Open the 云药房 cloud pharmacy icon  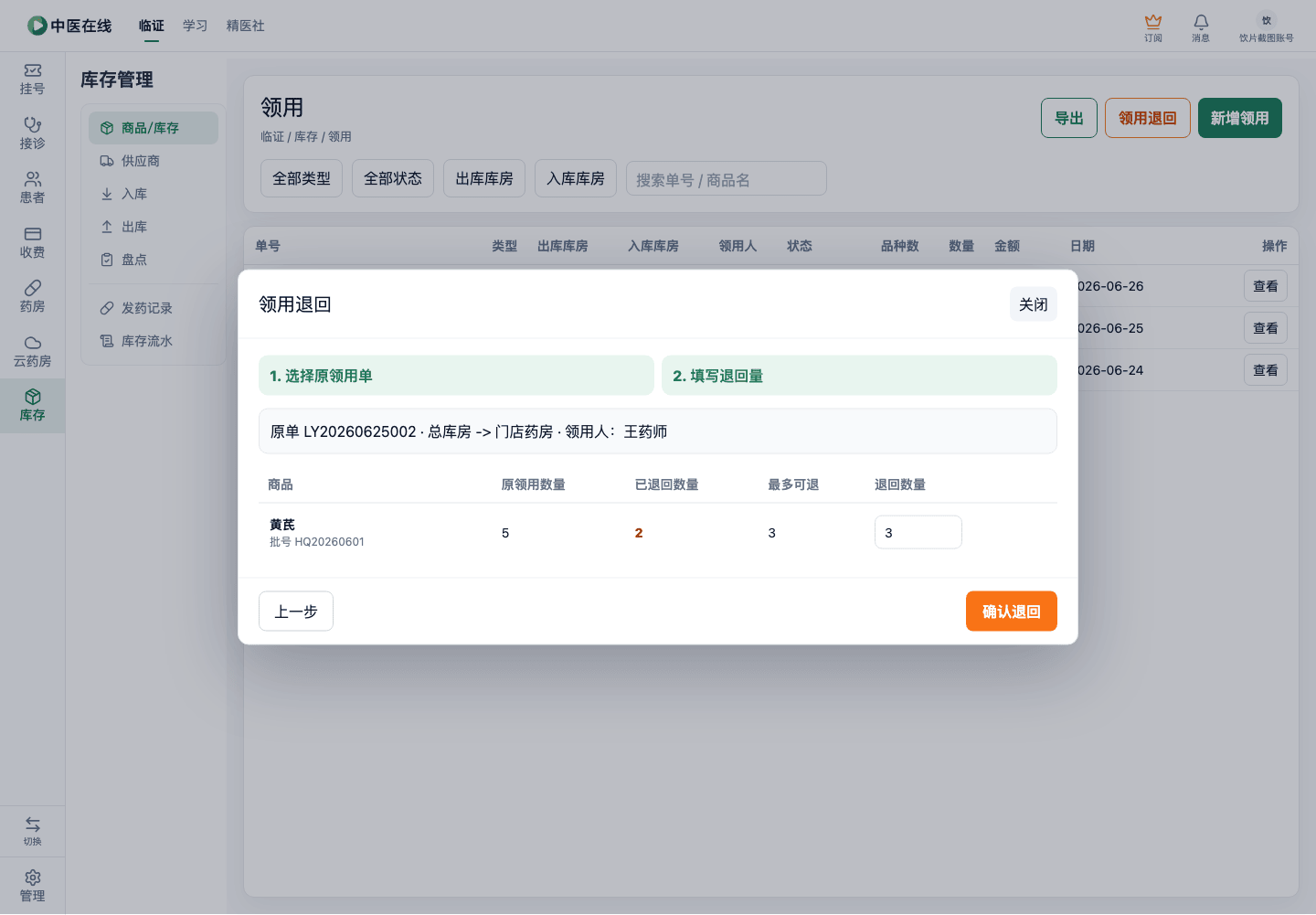coord(32,351)
